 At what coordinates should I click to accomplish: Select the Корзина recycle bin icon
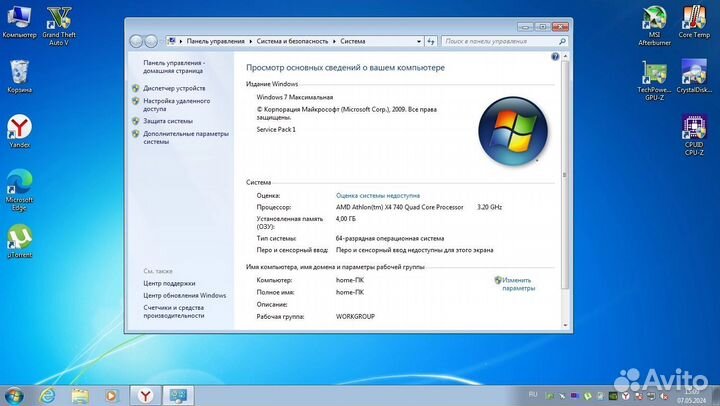point(19,76)
